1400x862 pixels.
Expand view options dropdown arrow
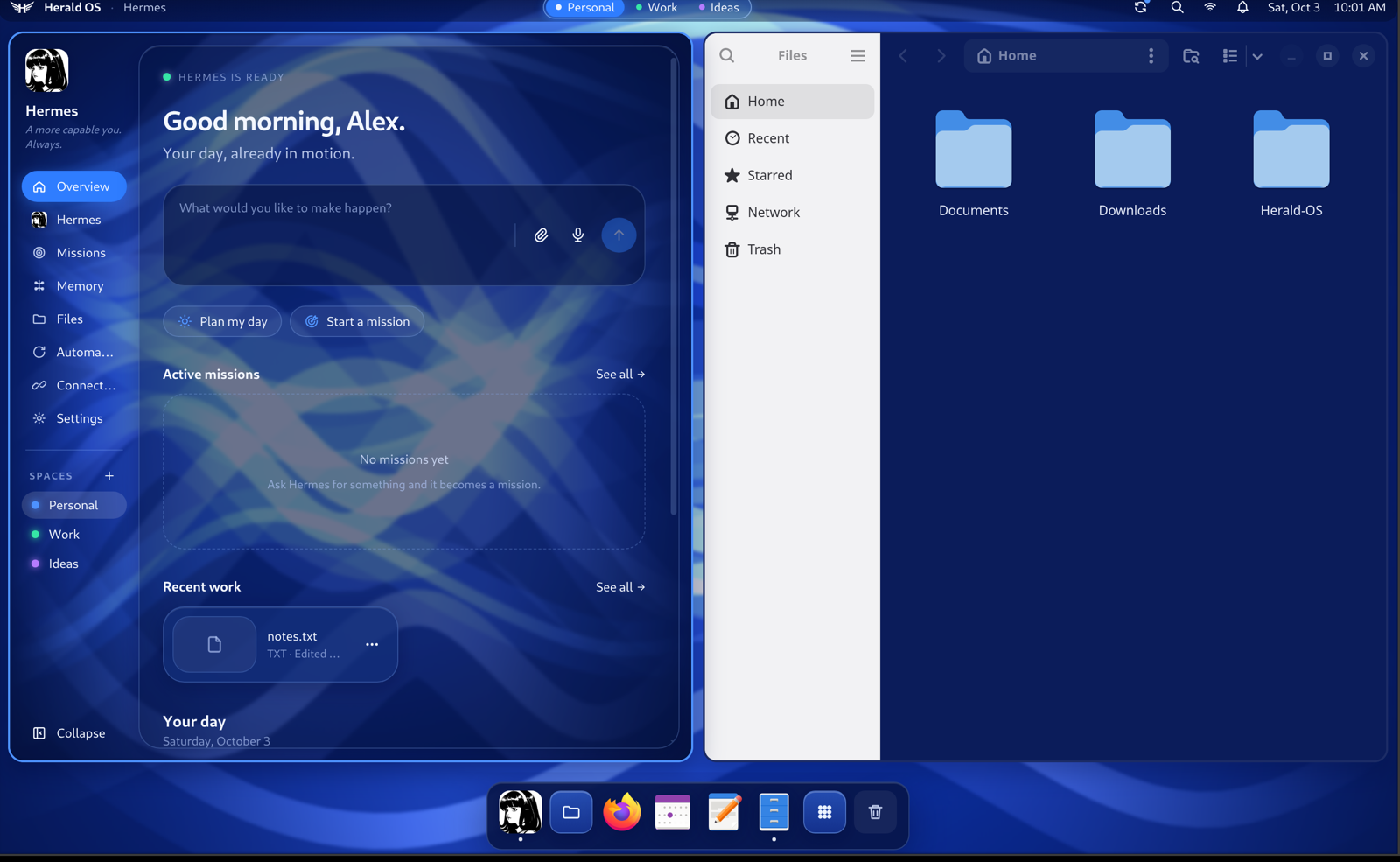tap(1257, 56)
